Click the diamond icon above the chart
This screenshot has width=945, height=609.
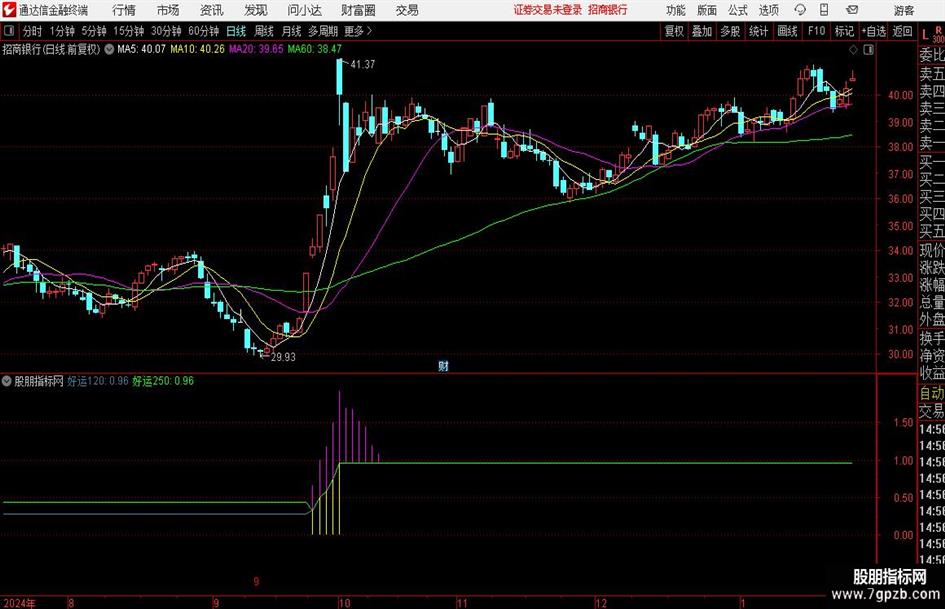coord(853,50)
